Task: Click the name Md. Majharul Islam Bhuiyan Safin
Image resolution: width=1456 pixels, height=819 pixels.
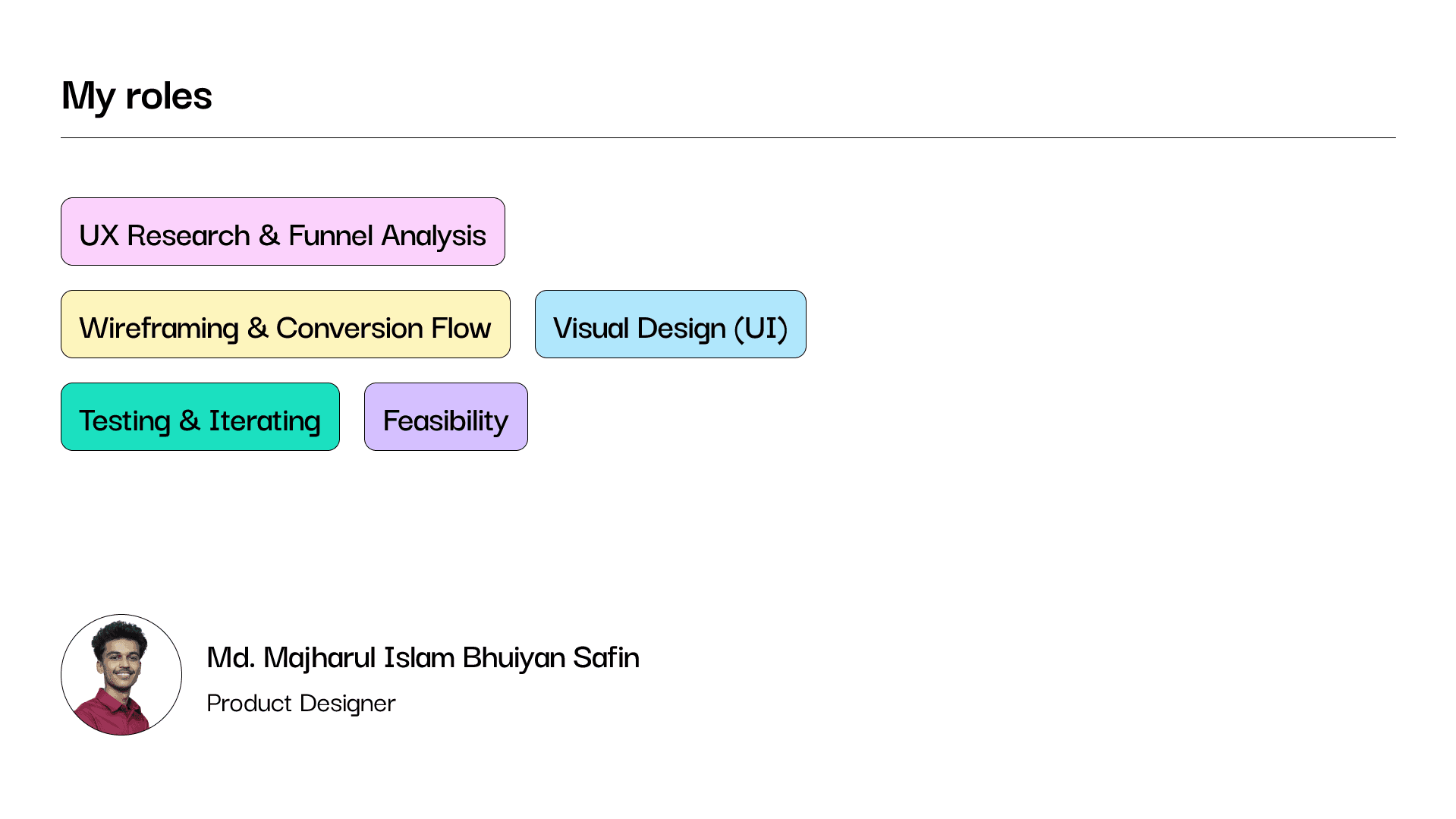Action: [423, 657]
